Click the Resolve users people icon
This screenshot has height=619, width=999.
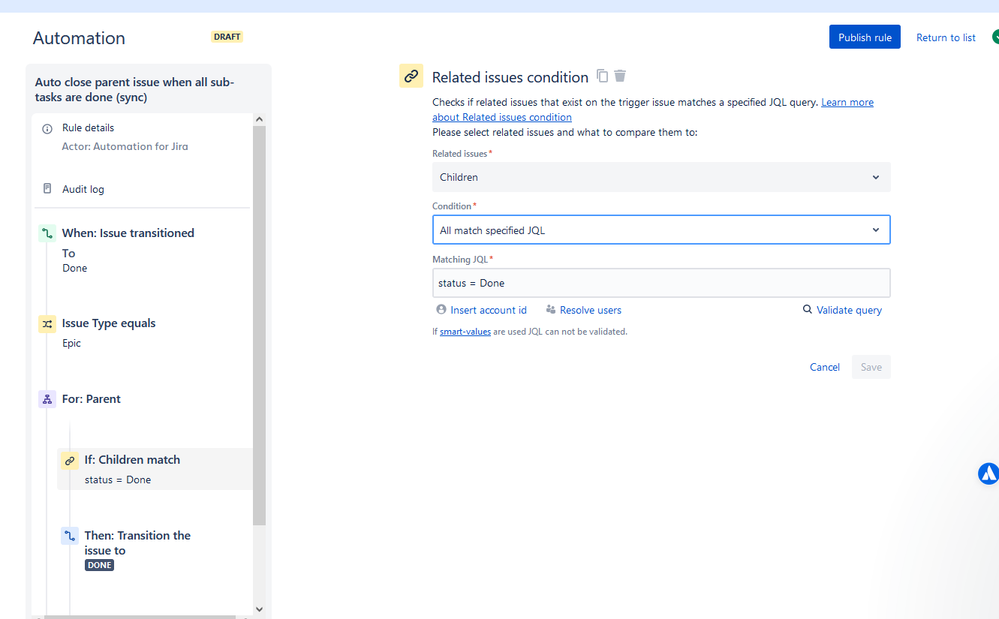550,310
